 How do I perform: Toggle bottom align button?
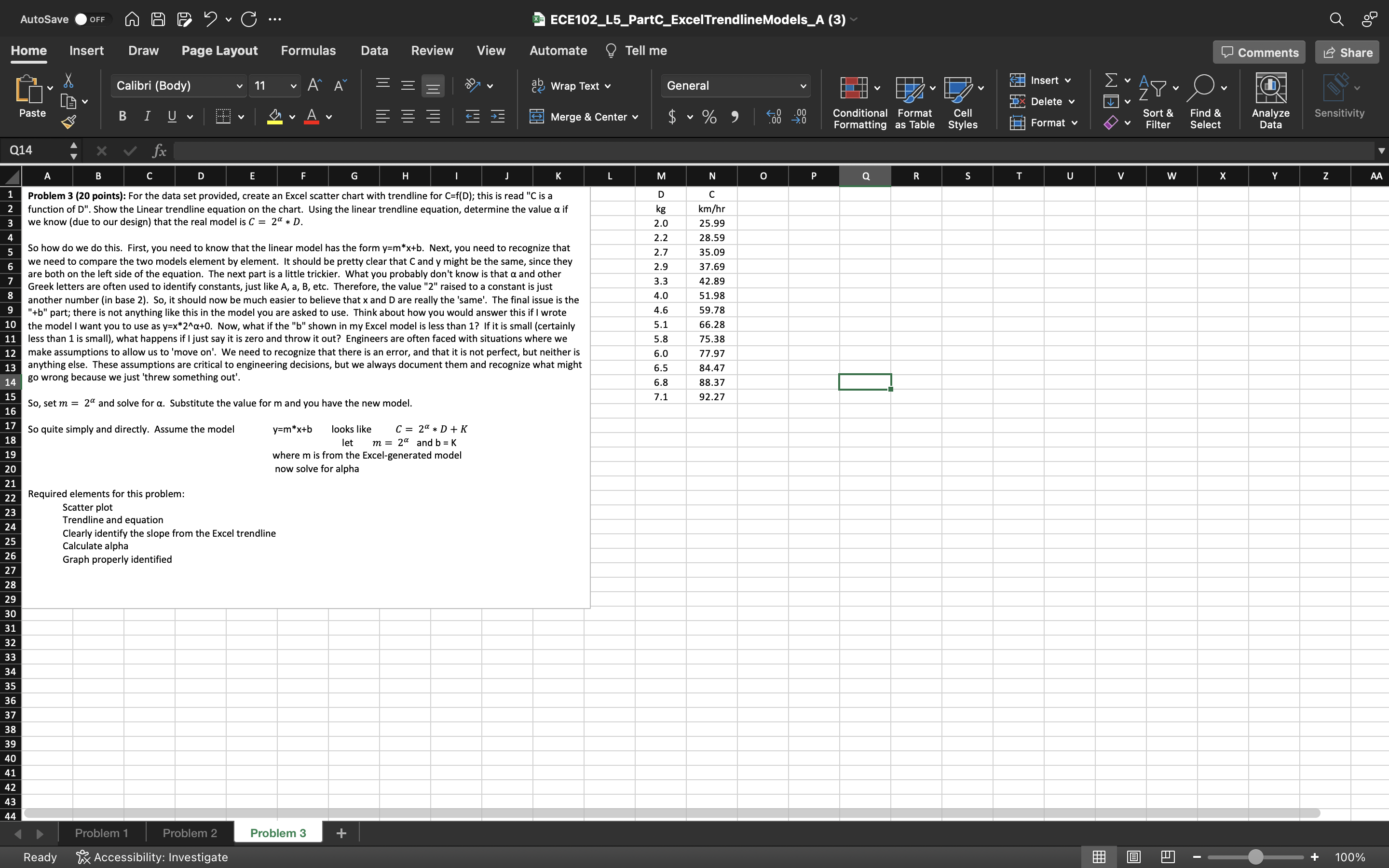click(x=433, y=86)
